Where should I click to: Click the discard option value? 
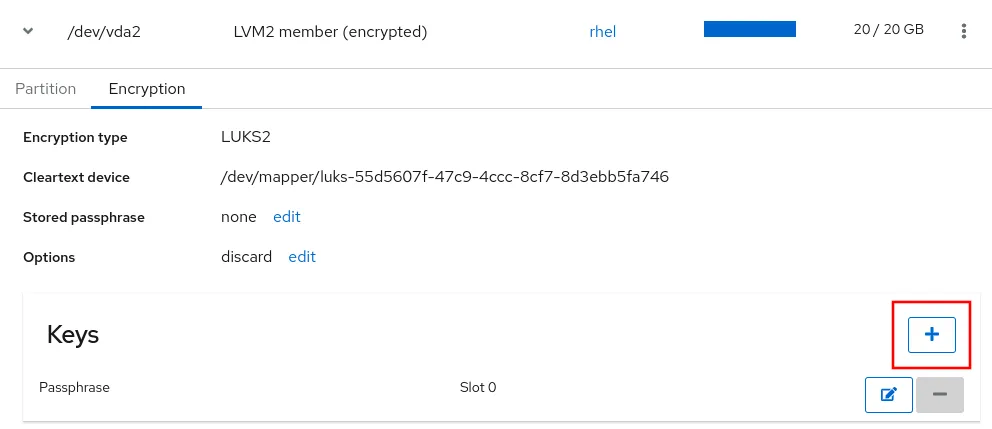point(246,257)
